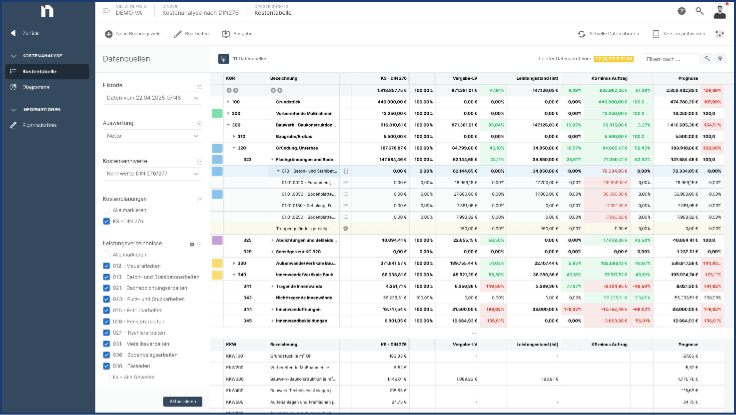Click the green color swatch of row 200
736x415 pixels.
pos(217,113)
